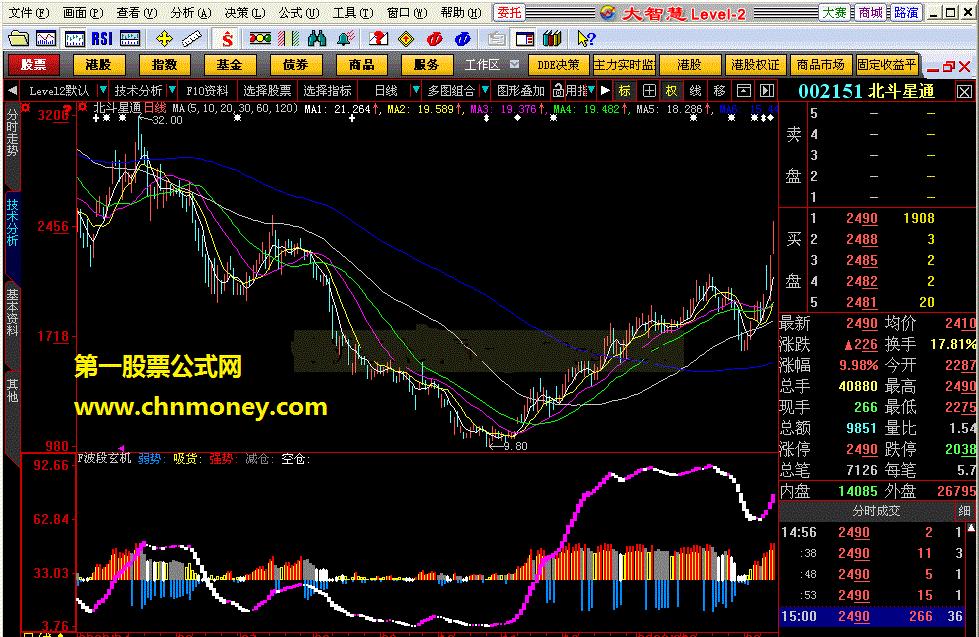The height and width of the screenshot is (637, 979).
Task: Click the 选择指标 button
Action: pos(327,91)
